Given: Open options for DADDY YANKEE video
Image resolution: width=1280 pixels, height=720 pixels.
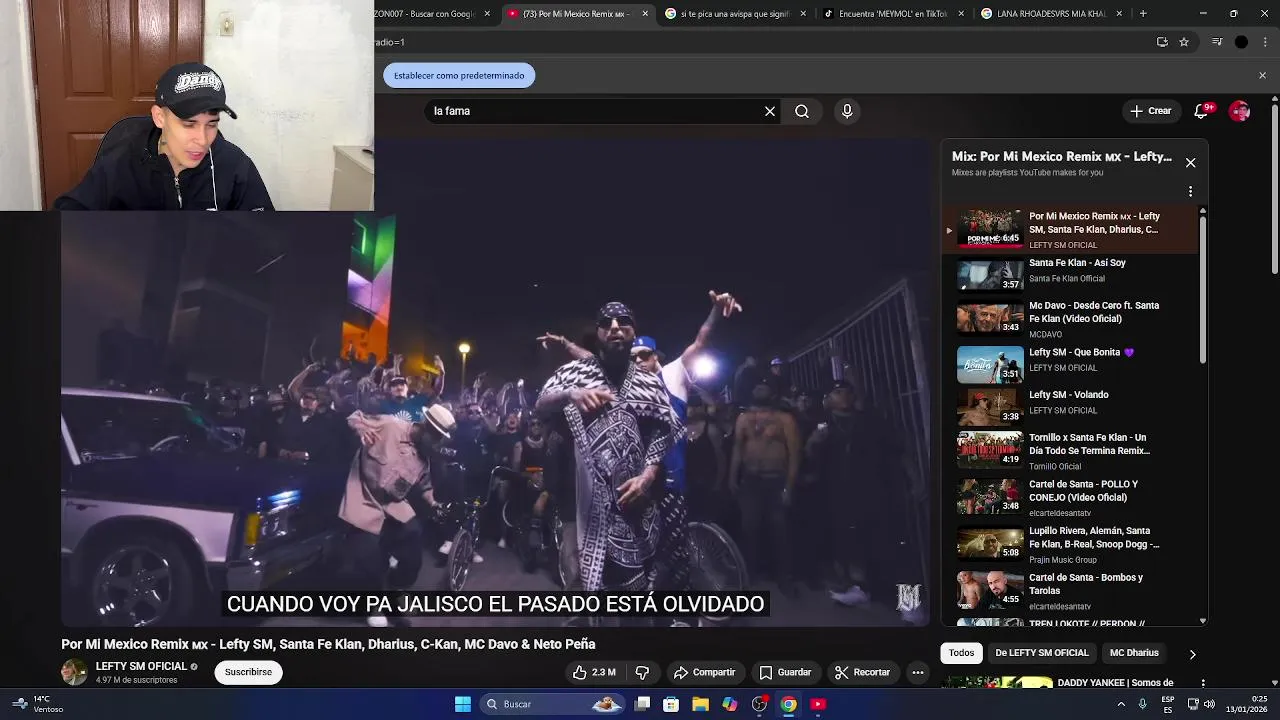Looking at the screenshot, I should tap(1203, 683).
